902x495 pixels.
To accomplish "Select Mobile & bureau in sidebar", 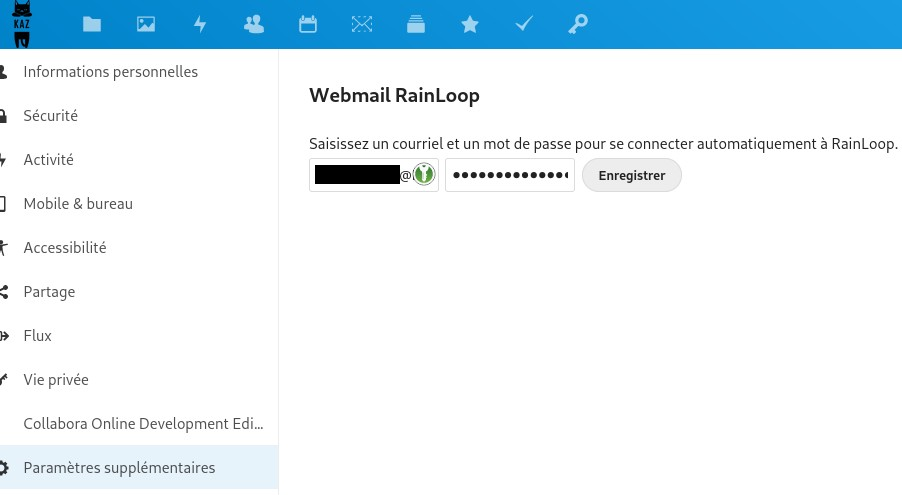I will pyautogui.click(x=78, y=204).
